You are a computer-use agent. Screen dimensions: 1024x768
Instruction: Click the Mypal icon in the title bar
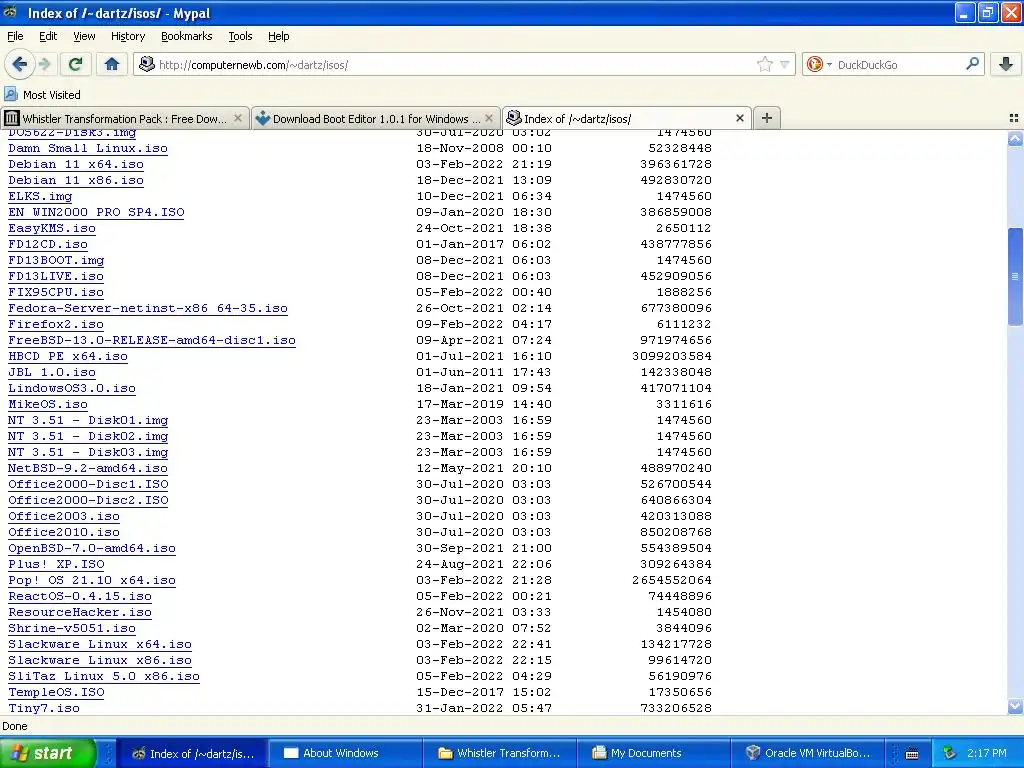tap(10, 12)
